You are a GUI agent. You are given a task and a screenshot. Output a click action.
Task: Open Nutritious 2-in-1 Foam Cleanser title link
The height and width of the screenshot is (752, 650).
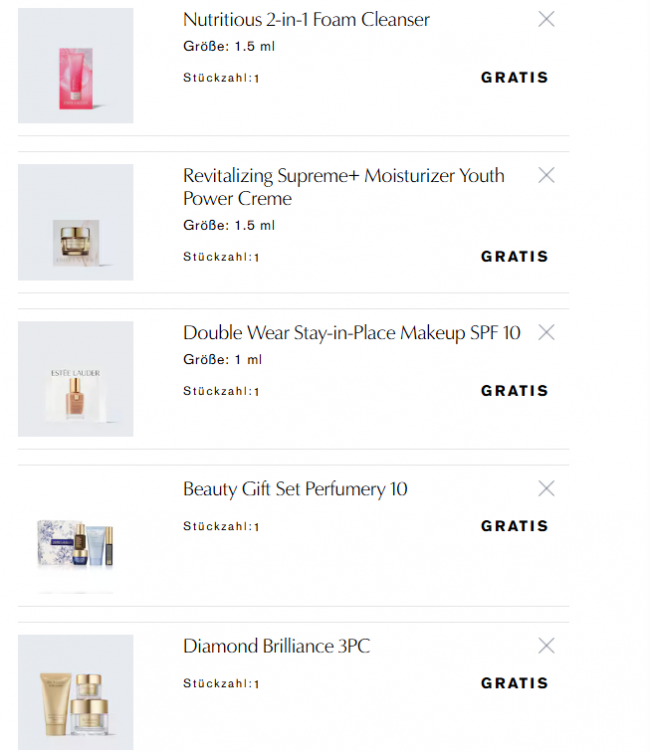(x=306, y=20)
